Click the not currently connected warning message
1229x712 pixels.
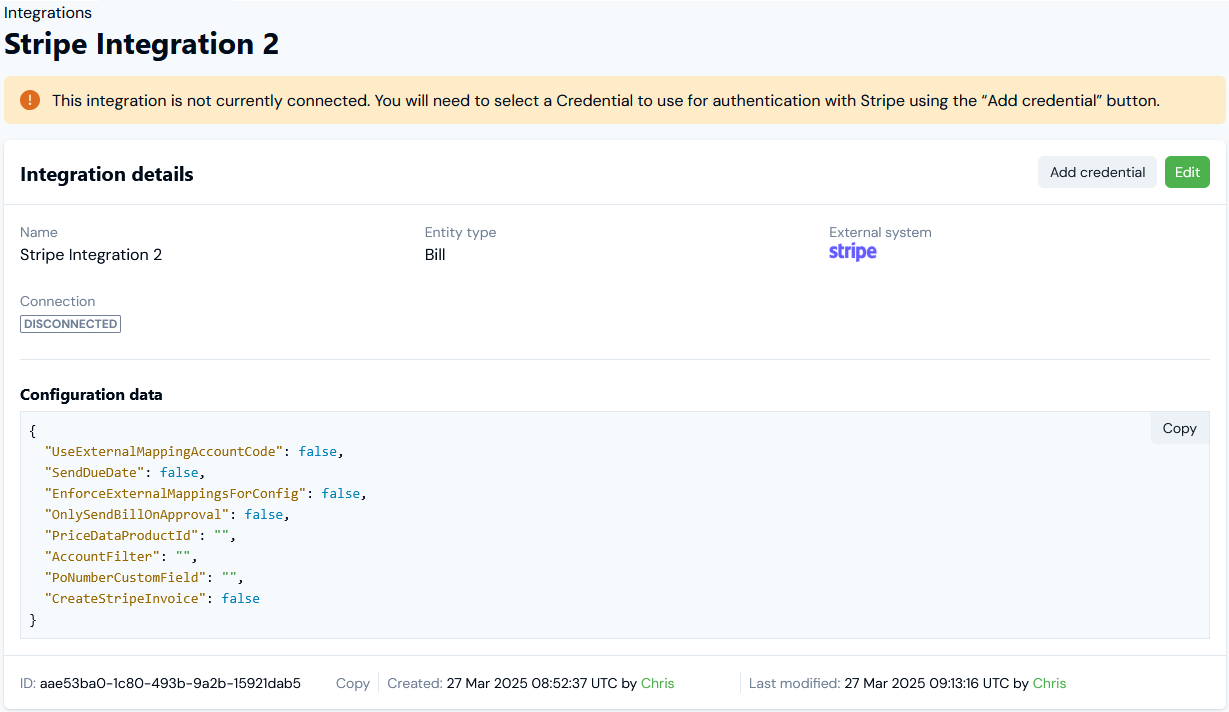(x=606, y=100)
